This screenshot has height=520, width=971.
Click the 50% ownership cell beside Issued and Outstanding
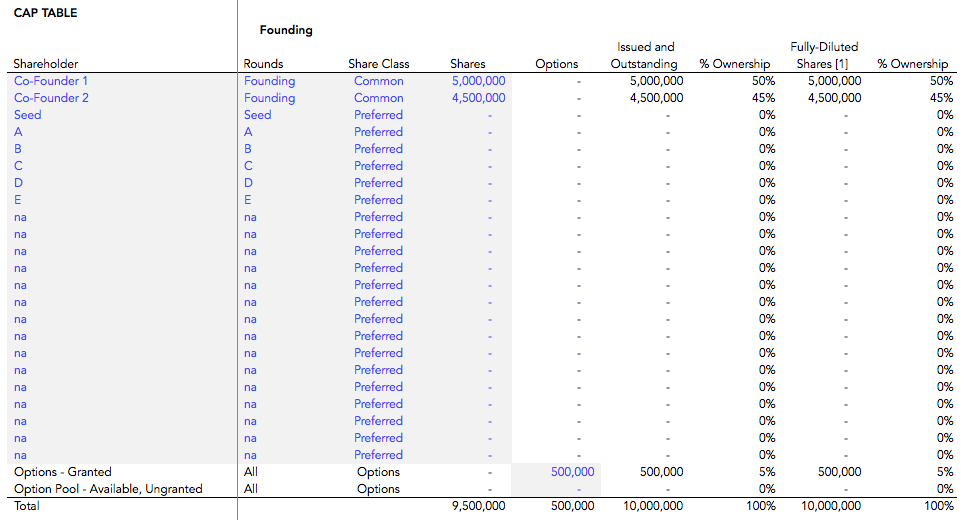click(764, 81)
